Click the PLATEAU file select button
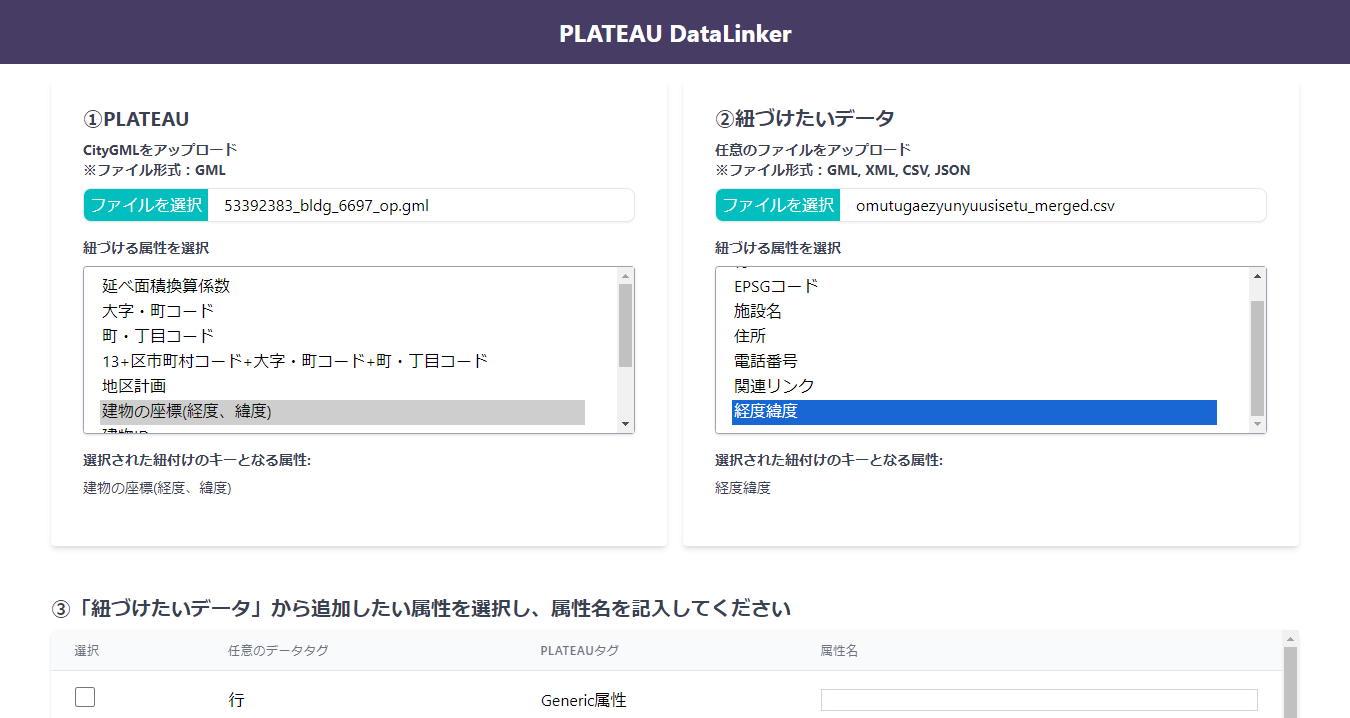Viewport: 1350px width, 718px height. (x=146, y=206)
